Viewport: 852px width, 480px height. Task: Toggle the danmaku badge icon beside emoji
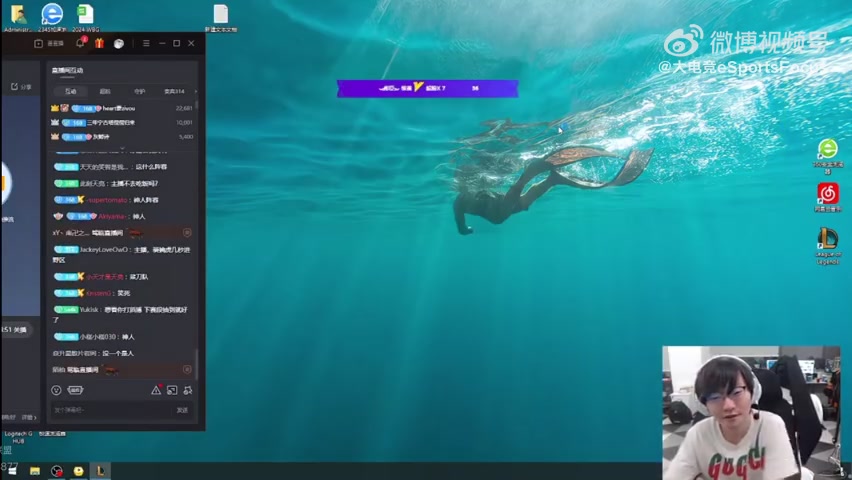75,390
